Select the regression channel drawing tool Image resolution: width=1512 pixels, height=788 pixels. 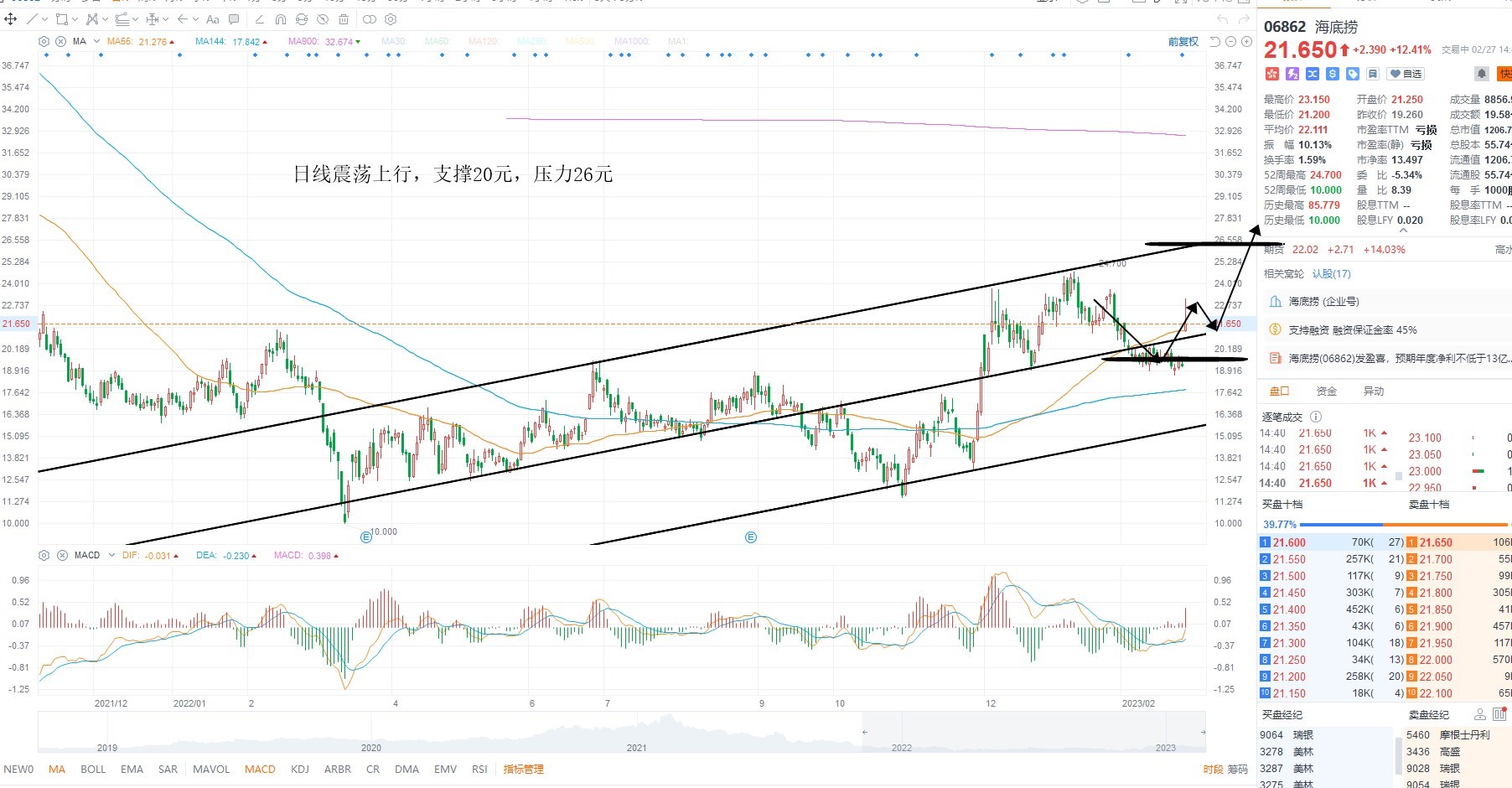(x=122, y=18)
